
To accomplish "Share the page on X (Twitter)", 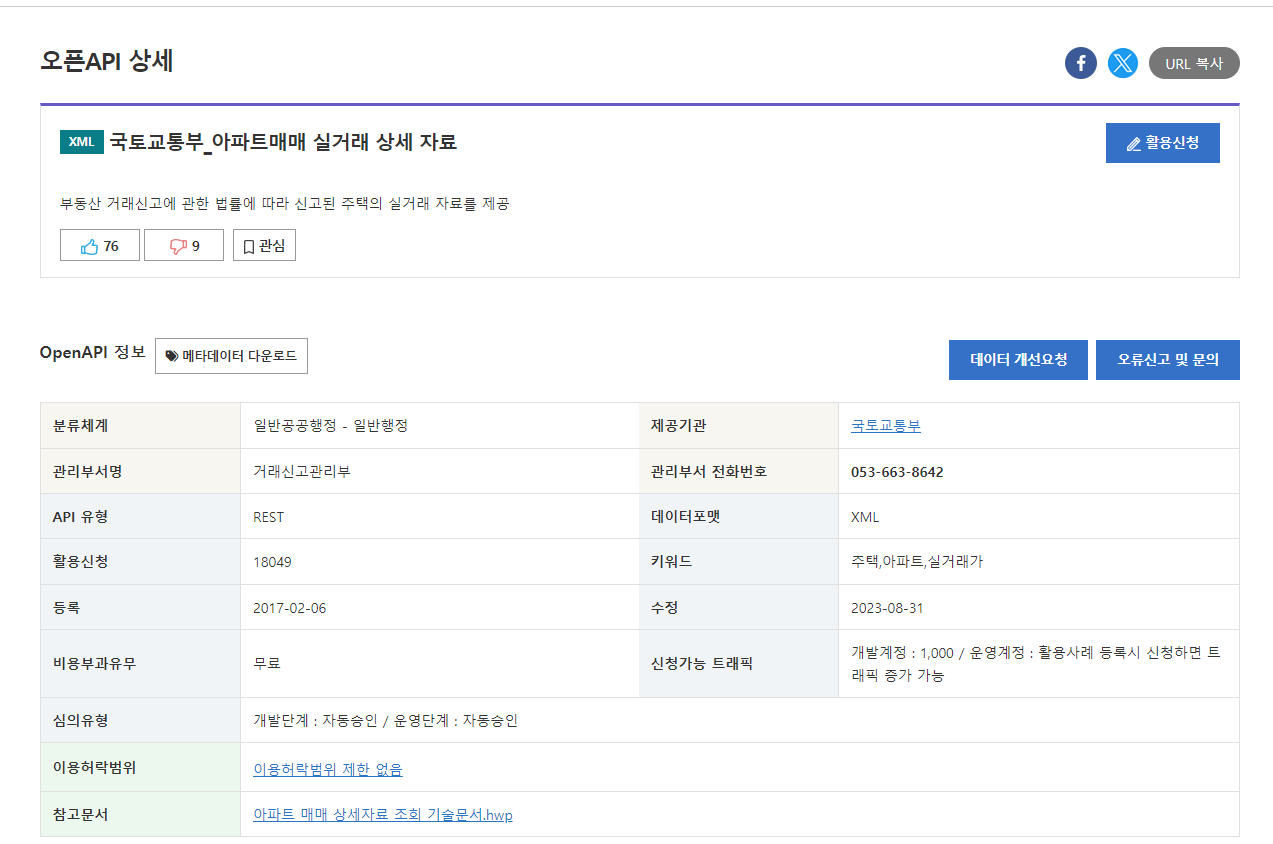I will (1123, 63).
